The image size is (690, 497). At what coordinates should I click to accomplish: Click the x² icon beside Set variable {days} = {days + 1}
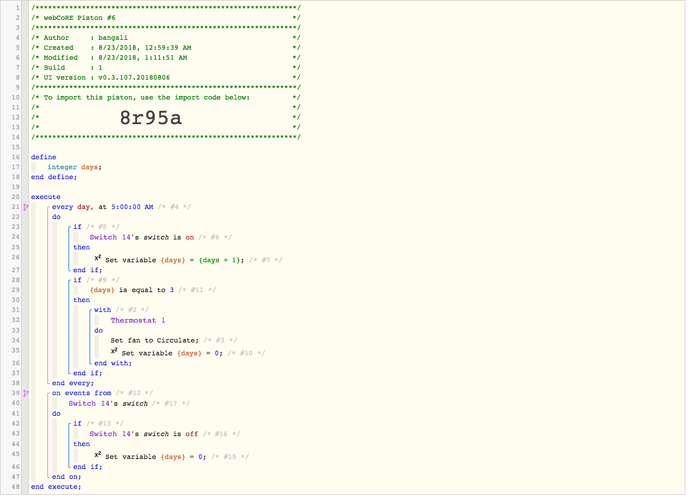pyautogui.click(x=98, y=258)
